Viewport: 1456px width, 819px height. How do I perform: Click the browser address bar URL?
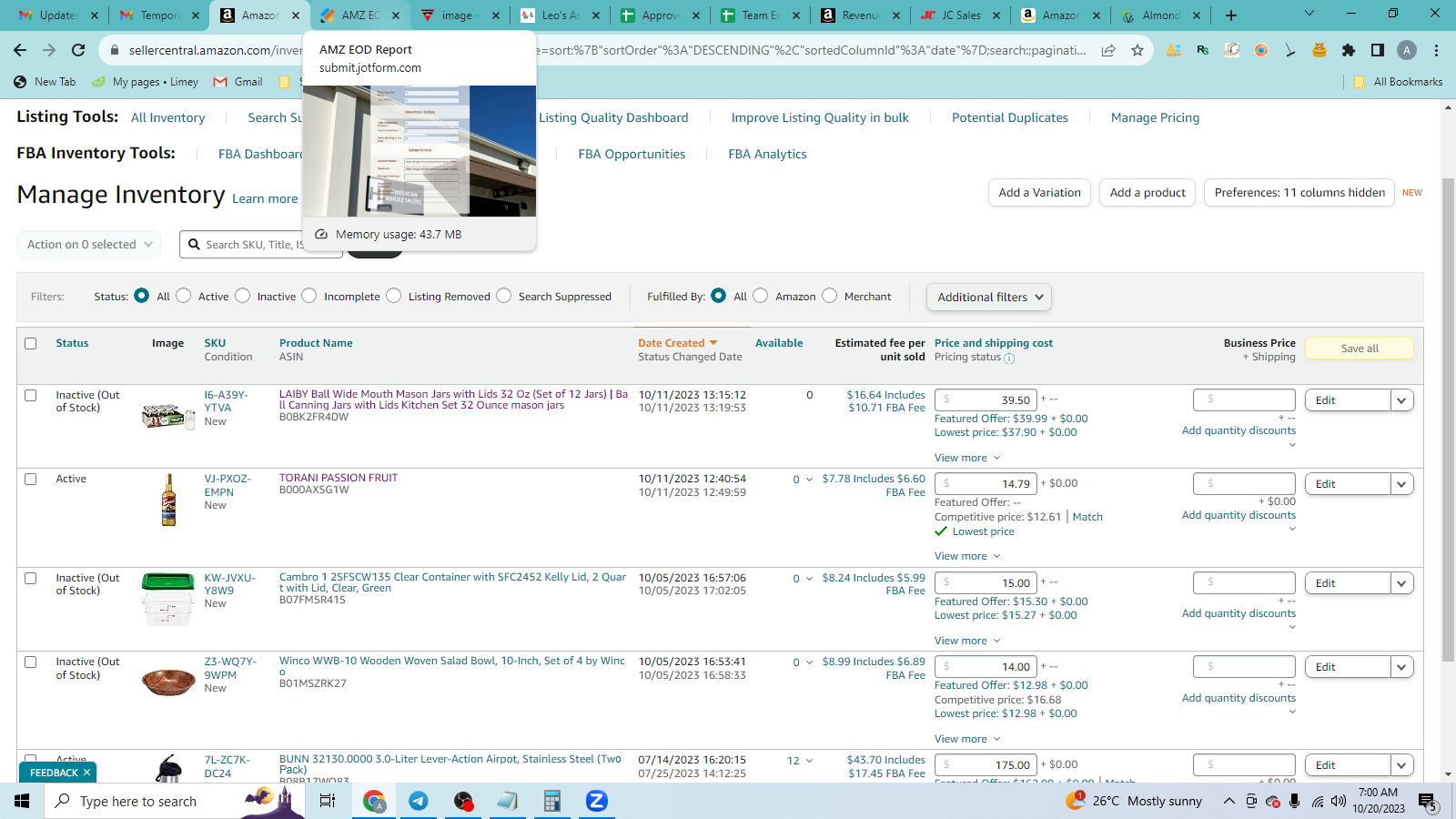tap(607, 50)
